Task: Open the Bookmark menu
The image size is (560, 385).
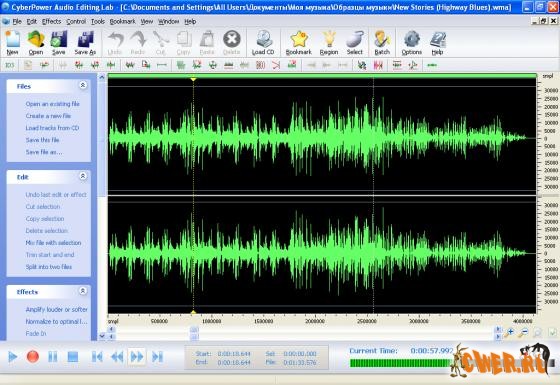Action: (122, 21)
